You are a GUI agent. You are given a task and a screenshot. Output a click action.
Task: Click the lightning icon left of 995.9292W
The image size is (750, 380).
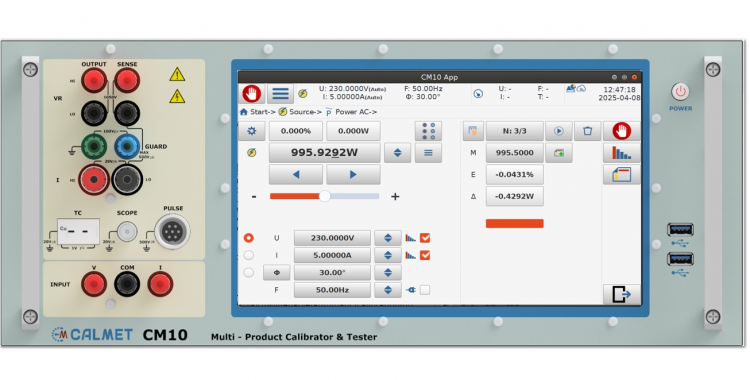click(x=252, y=153)
